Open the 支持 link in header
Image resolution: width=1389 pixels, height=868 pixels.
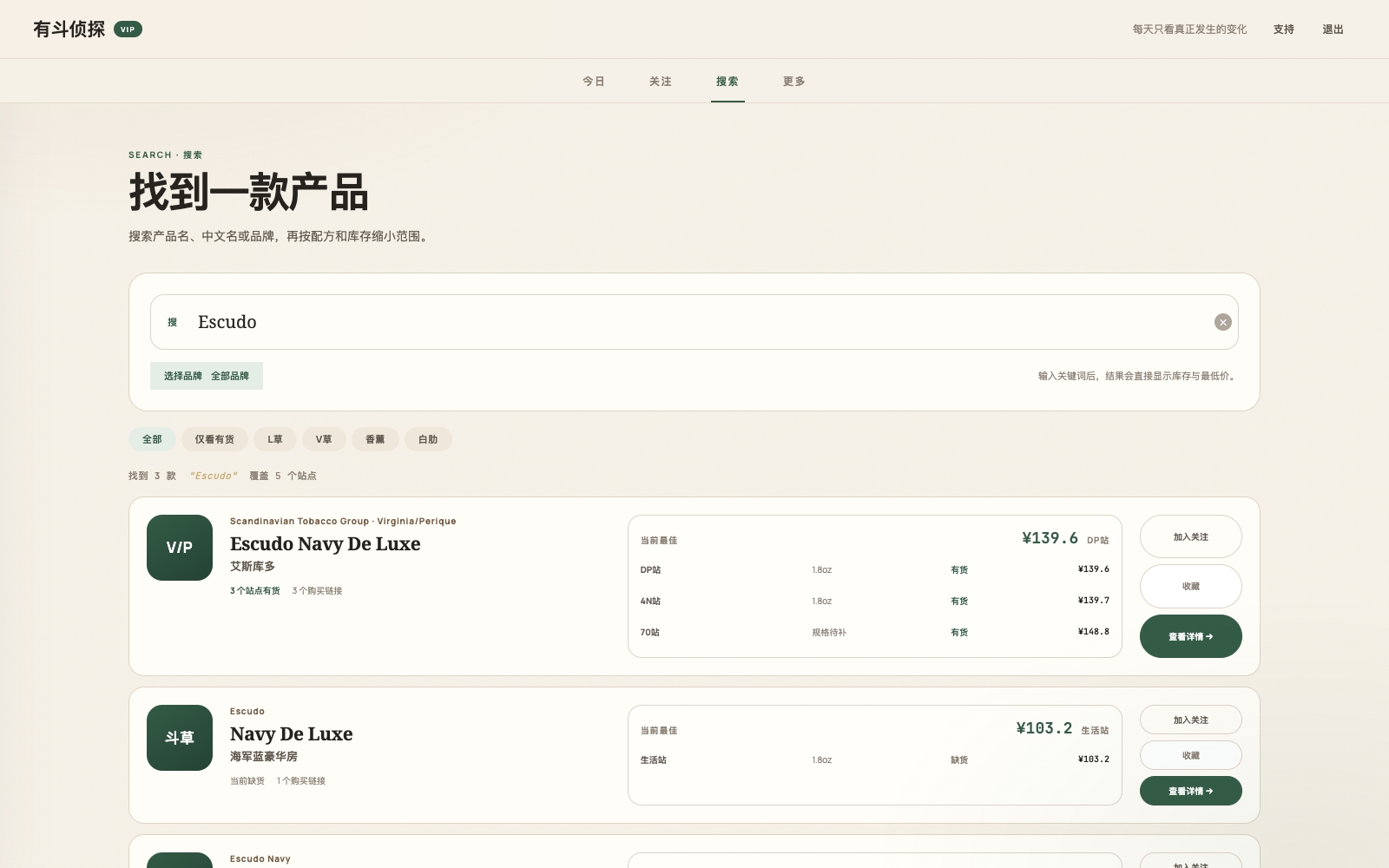(1284, 30)
